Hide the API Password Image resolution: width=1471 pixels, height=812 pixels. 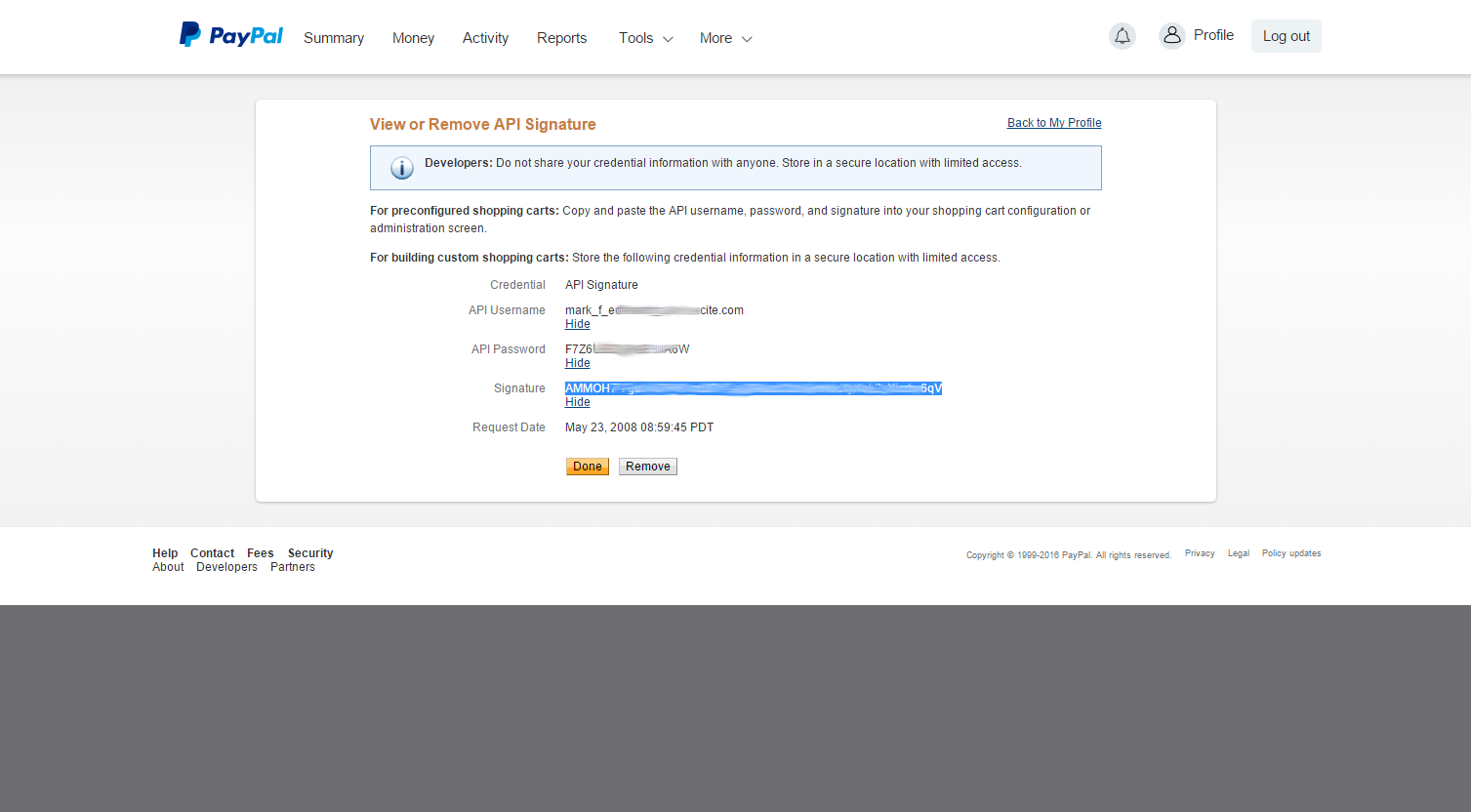tap(578, 363)
